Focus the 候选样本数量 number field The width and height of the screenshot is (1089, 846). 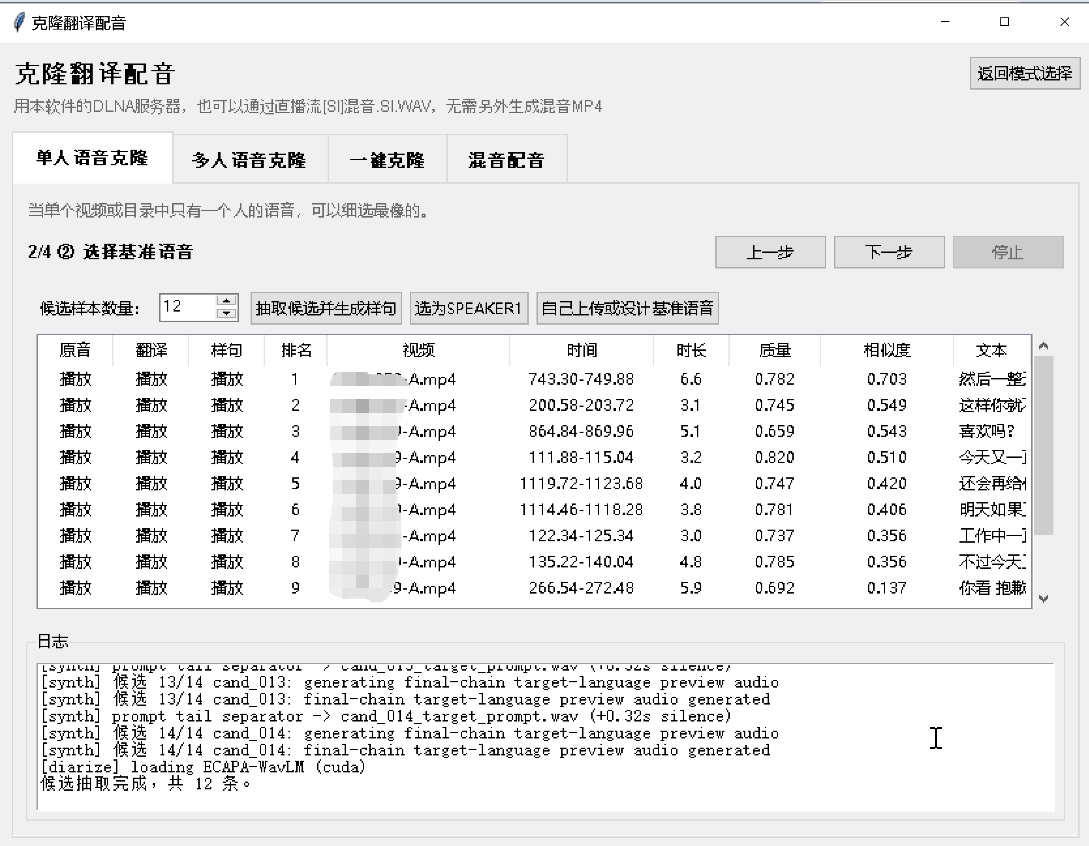[188, 307]
